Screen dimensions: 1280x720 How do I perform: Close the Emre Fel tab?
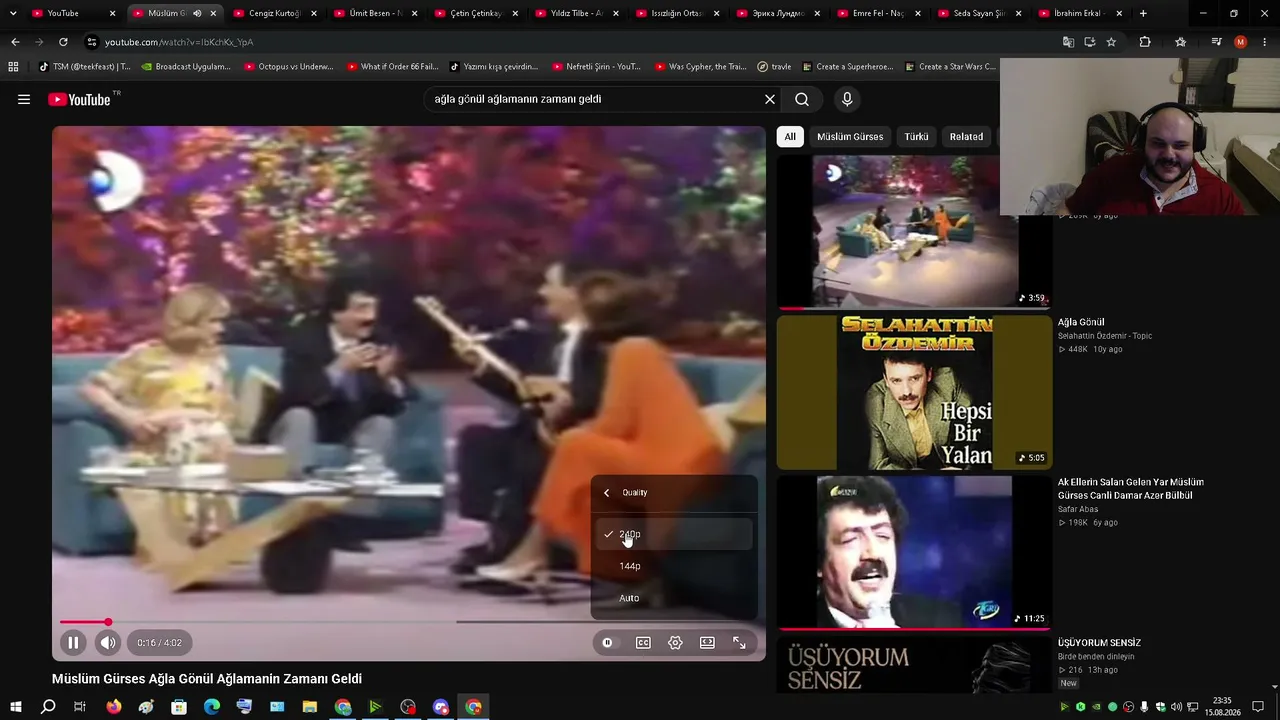click(x=918, y=13)
